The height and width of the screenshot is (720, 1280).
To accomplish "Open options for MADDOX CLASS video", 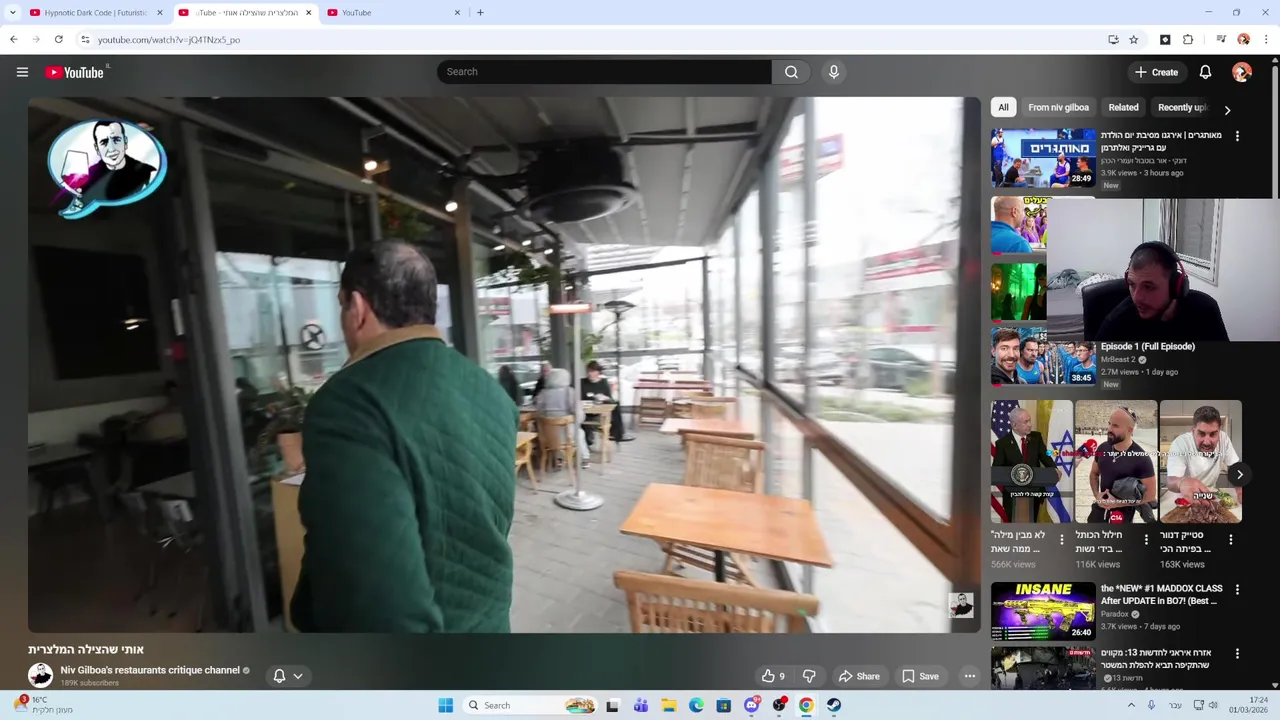I will pos(1237,590).
